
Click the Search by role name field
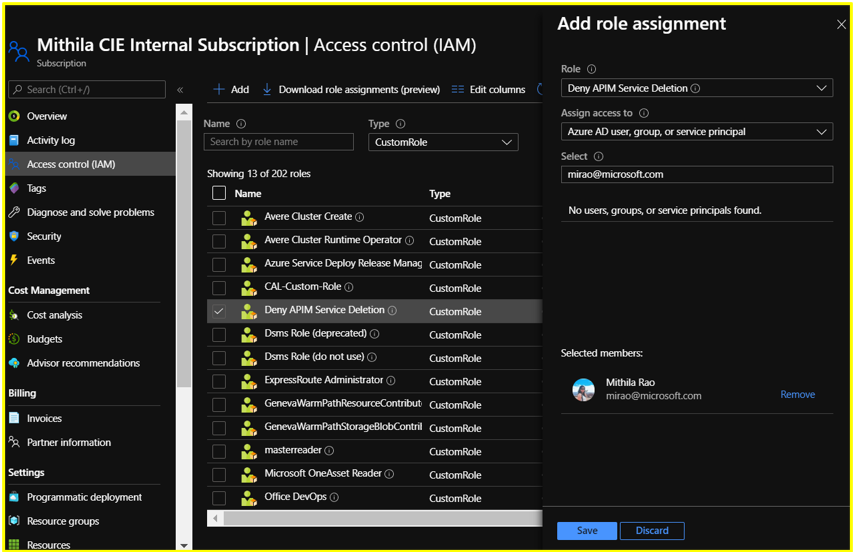click(x=279, y=142)
